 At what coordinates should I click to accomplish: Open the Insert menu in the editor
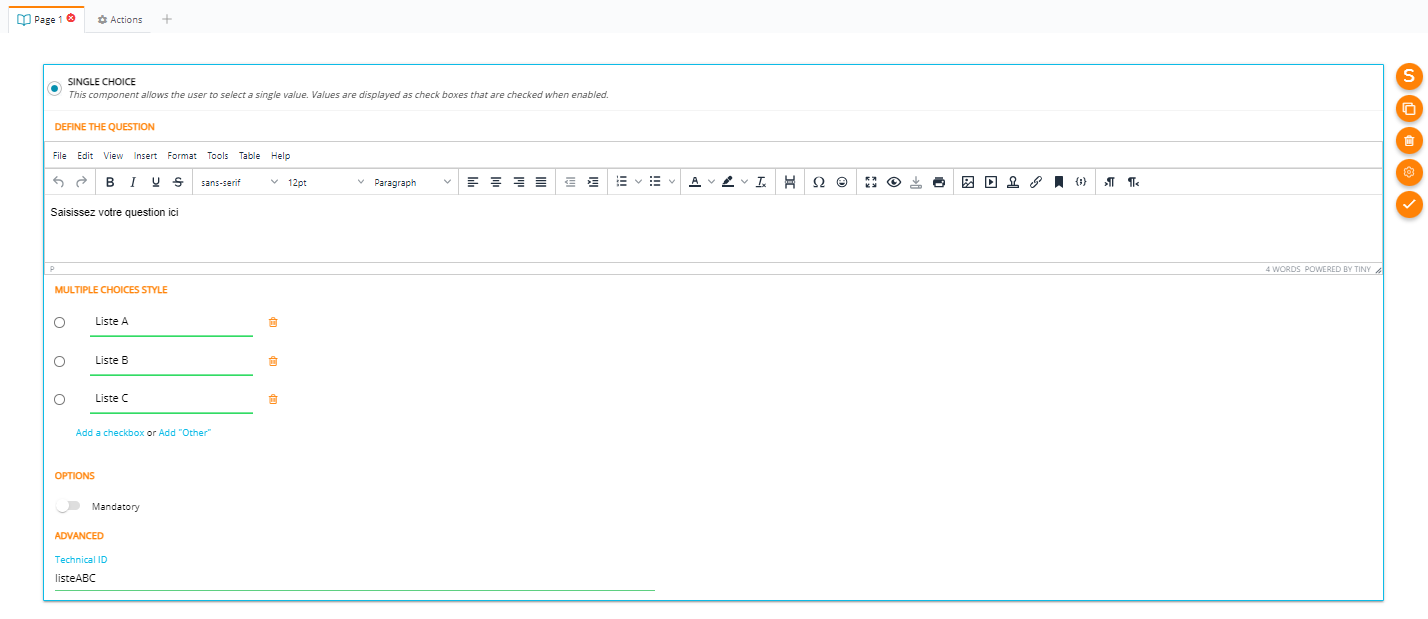click(x=145, y=156)
